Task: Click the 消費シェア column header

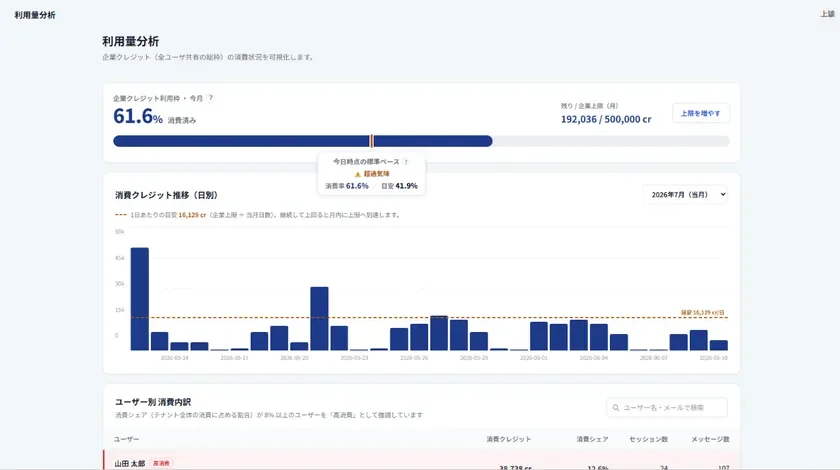Action: coord(592,439)
